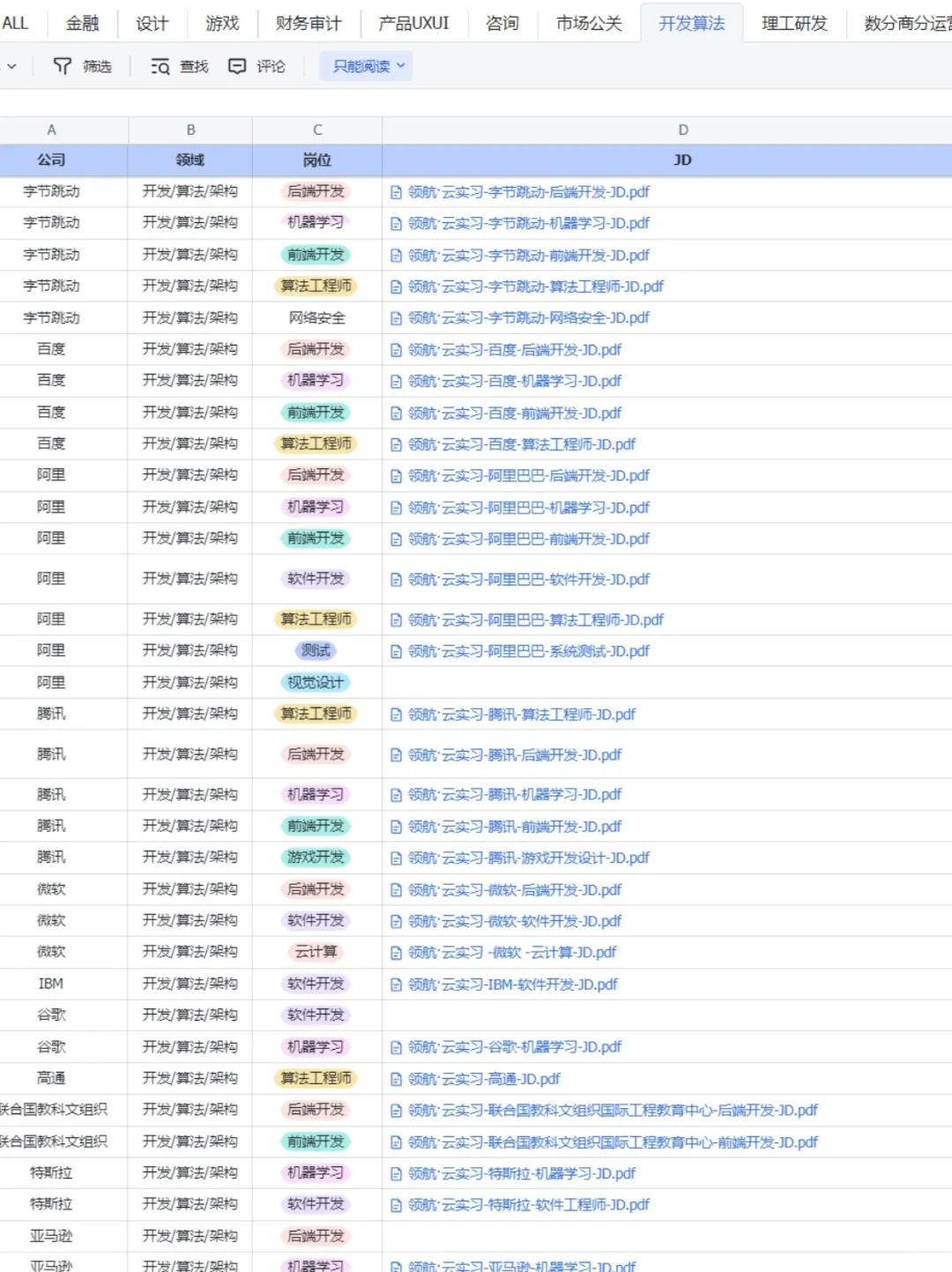Click file icon of 百度-后端开发-JD.pdf
Viewport: 952px width, 1272px height.
(396, 350)
